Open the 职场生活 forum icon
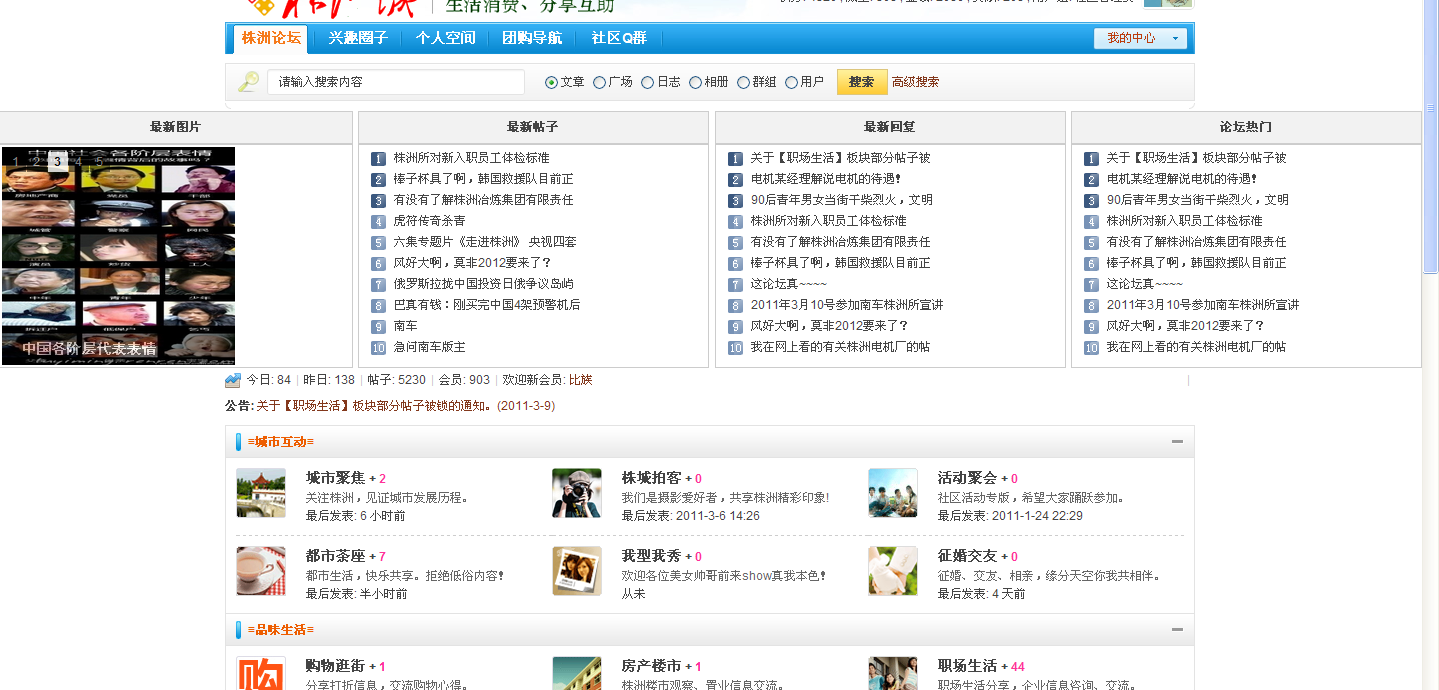Screen dimensions: 1439x690 [893, 673]
